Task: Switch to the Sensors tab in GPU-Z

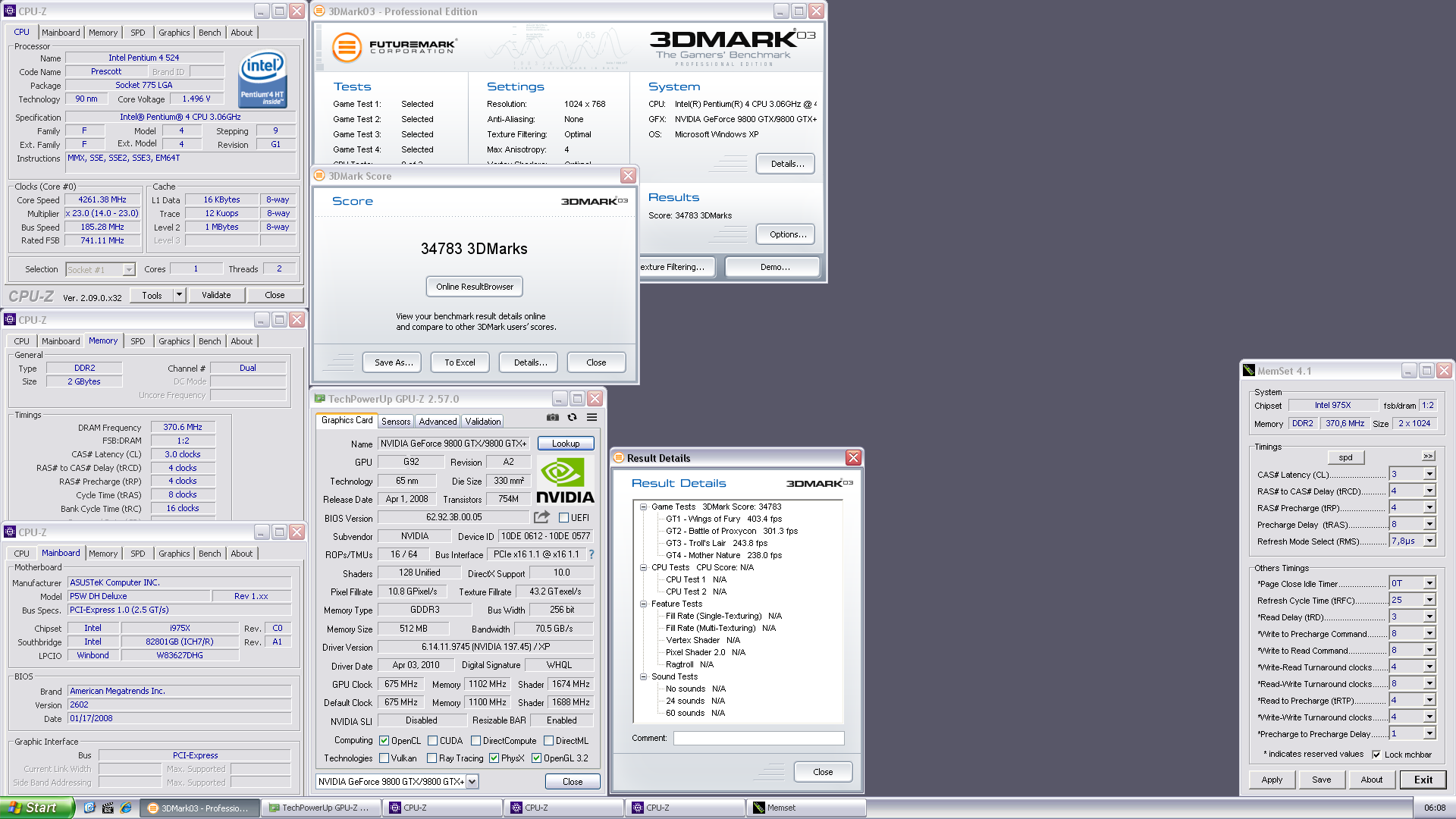Action: [x=396, y=422]
